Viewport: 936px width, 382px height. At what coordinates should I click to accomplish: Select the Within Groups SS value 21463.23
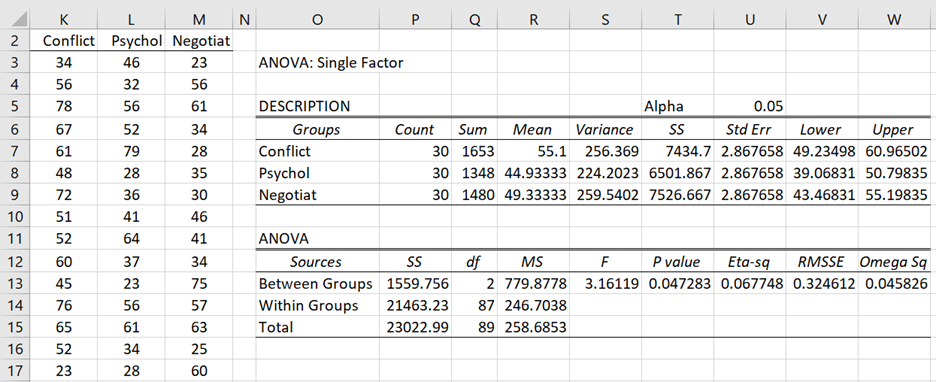[415, 306]
